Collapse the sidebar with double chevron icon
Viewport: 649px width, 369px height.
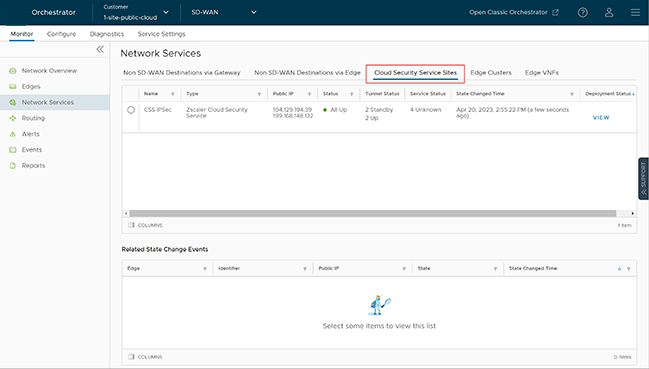tap(100, 50)
